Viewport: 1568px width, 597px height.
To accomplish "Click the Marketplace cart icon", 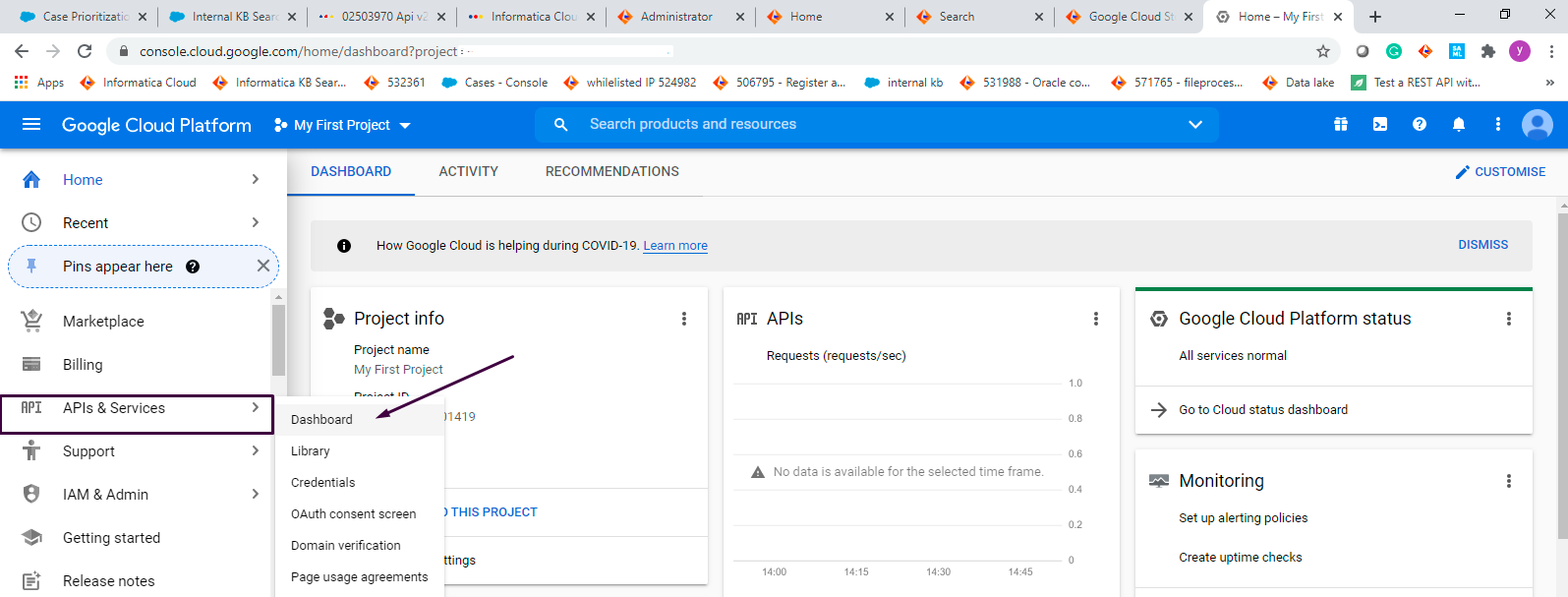I will tap(31, 321).
